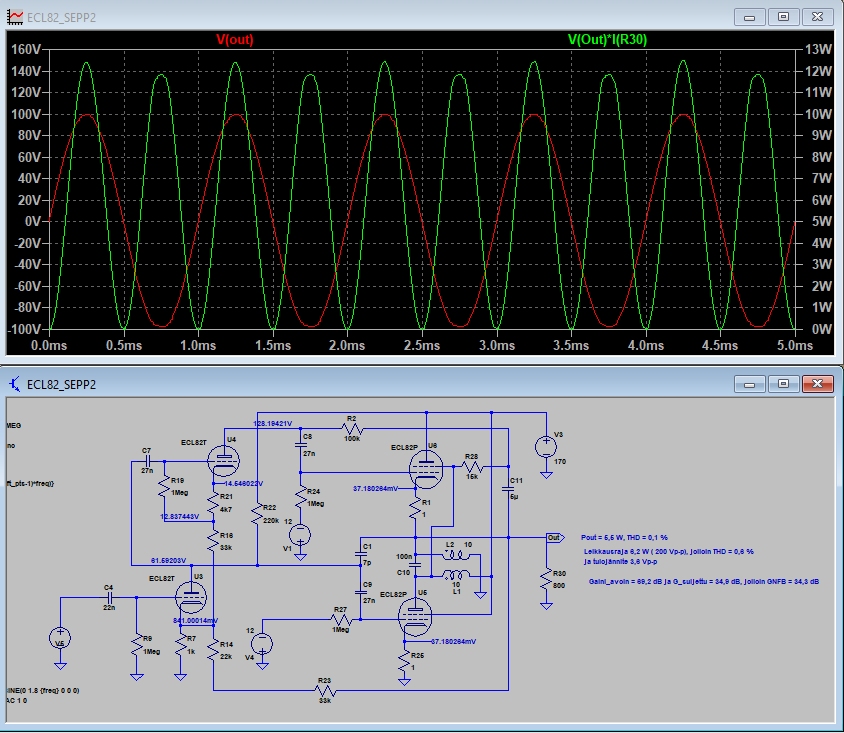Click the R23 33k feedback resistor

325,690
